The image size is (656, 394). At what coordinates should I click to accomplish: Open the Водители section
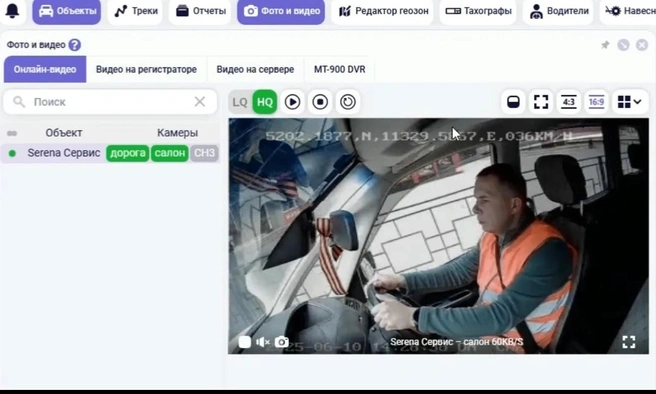tap(559, 11)
